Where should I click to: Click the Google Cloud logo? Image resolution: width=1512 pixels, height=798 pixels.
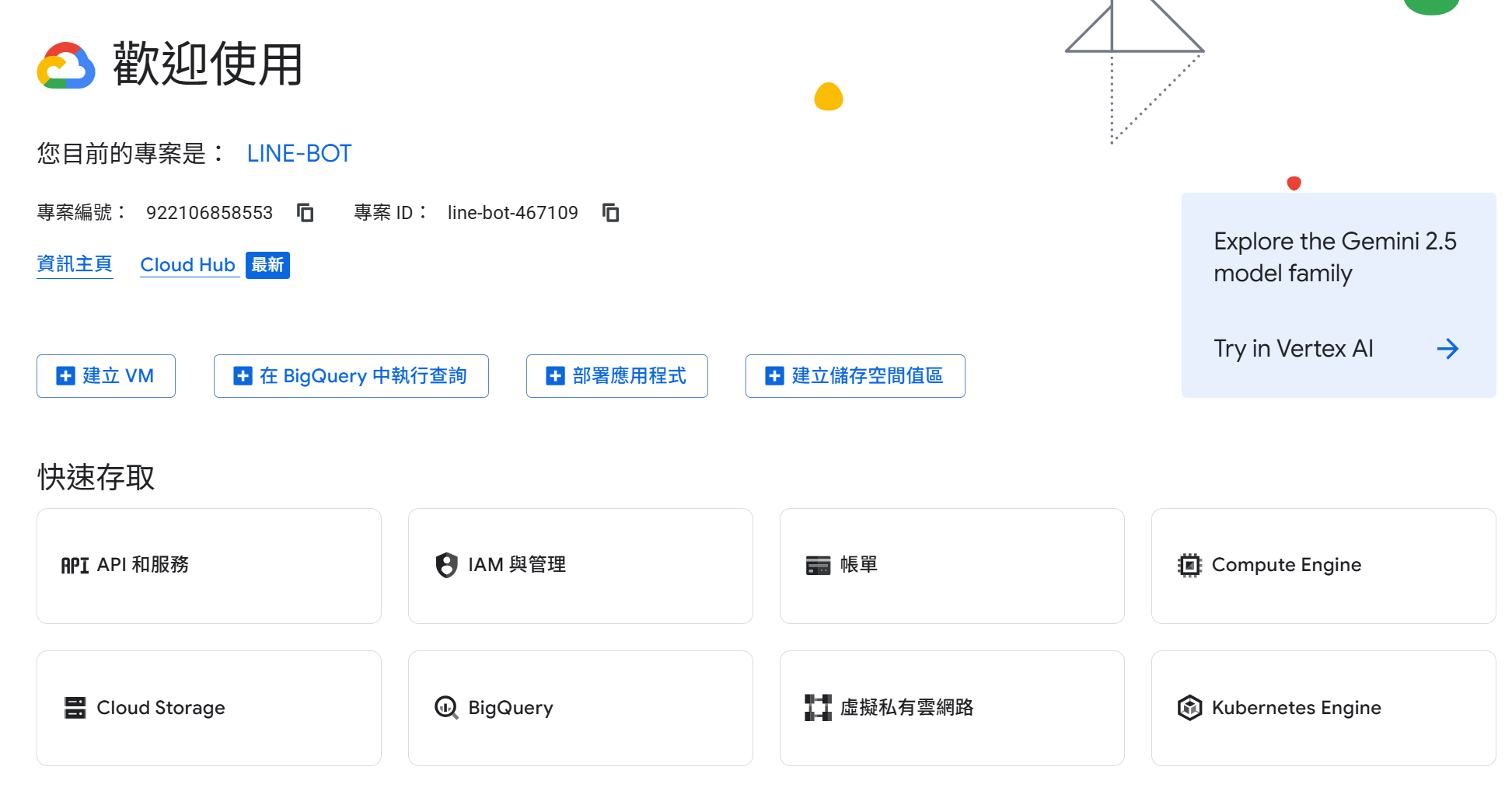point(66,66)
